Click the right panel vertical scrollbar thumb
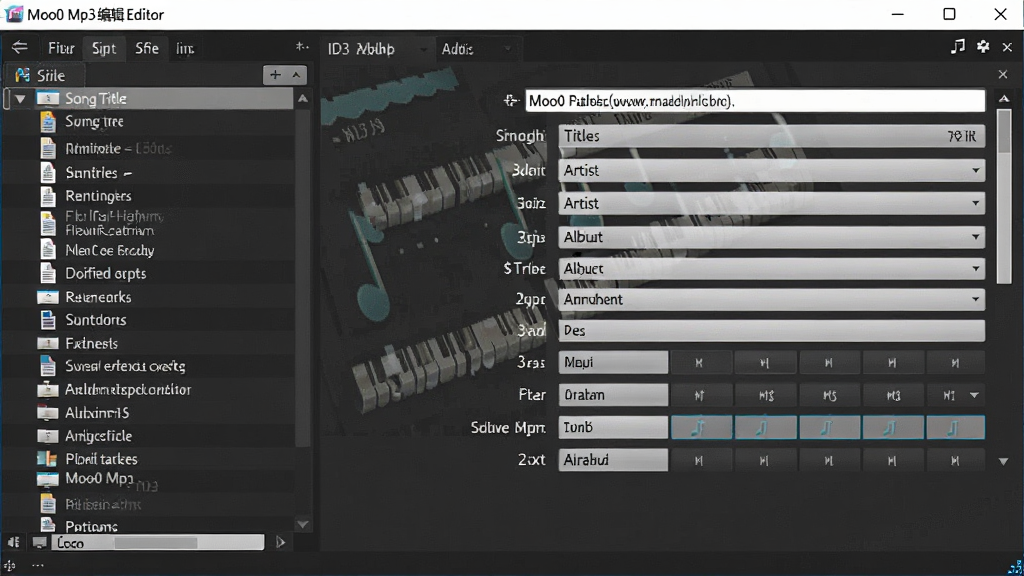 click(x=1004, y=196)
